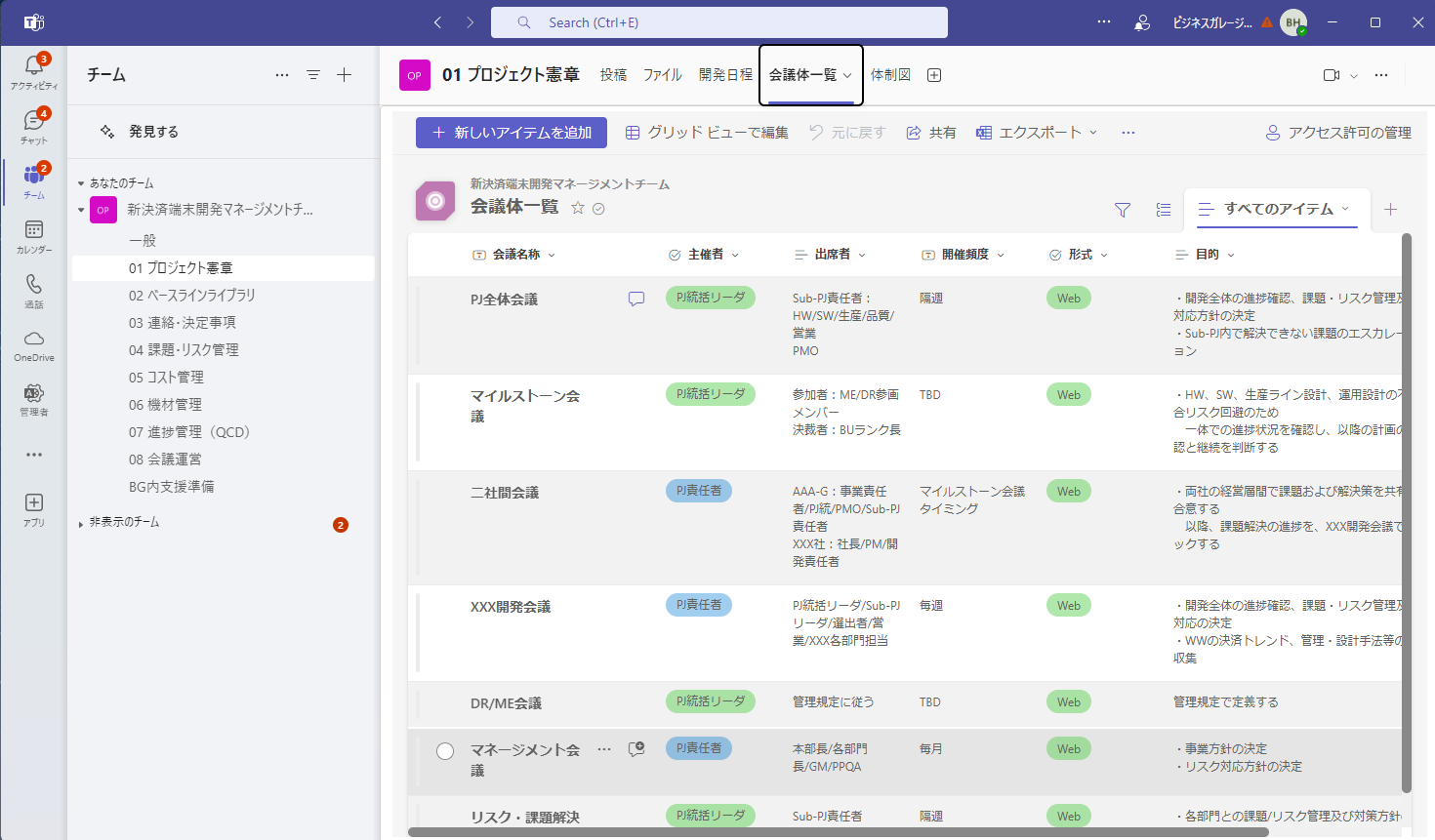Collapse the 新決済端末開発マネージメント team

point(81,210)
